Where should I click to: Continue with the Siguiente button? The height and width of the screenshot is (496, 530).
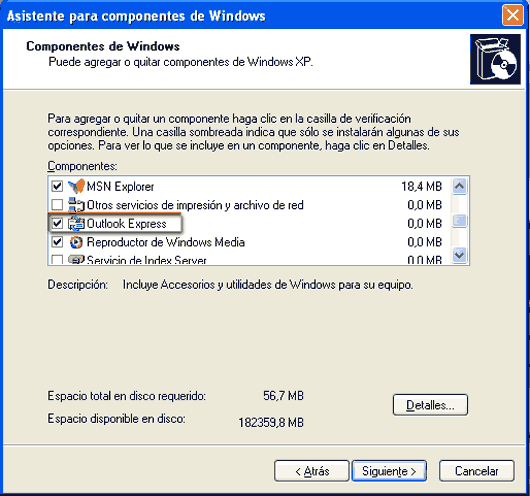pos(389,471)
